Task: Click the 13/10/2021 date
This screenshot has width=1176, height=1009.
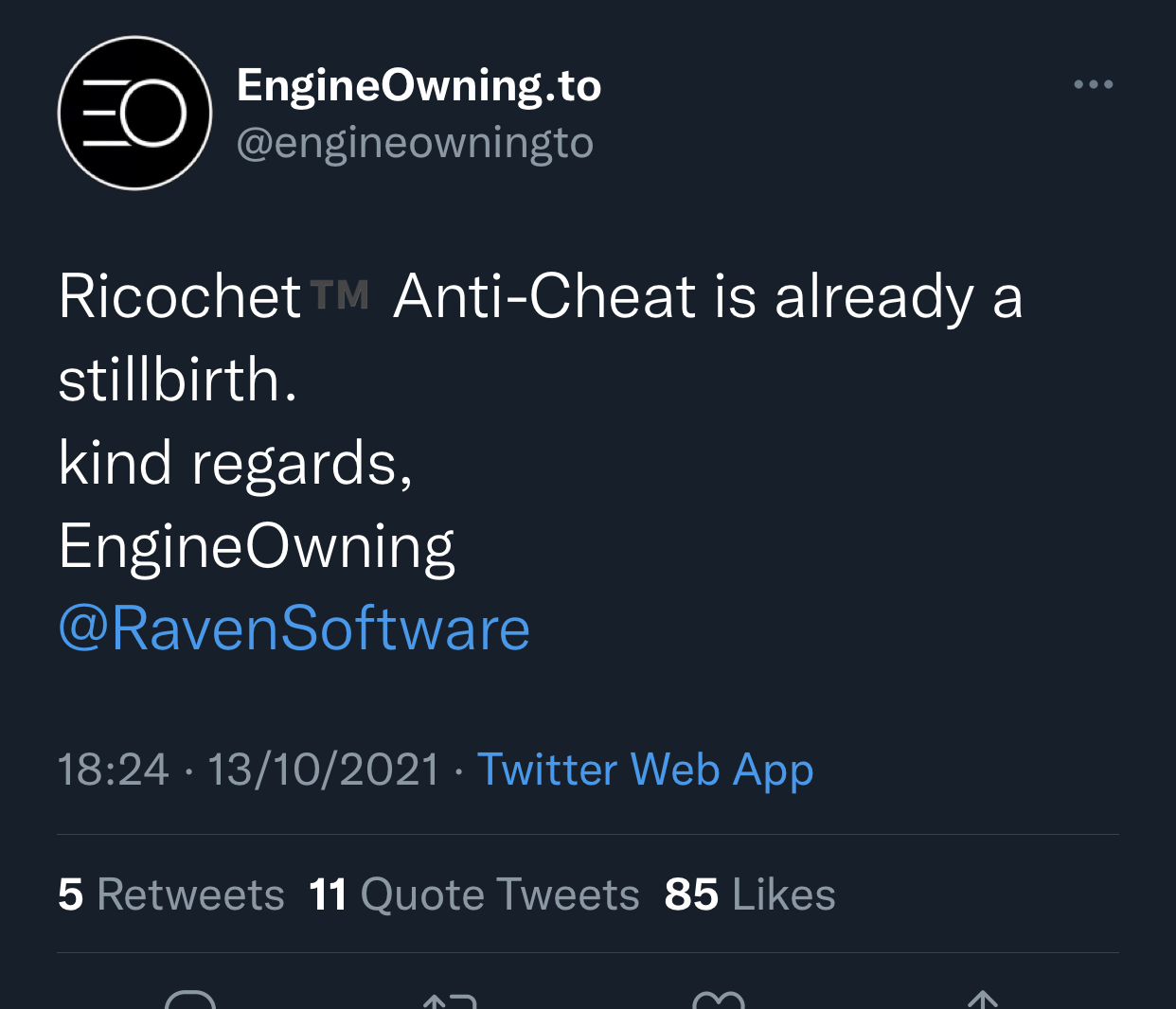Action: coord(324,770)
